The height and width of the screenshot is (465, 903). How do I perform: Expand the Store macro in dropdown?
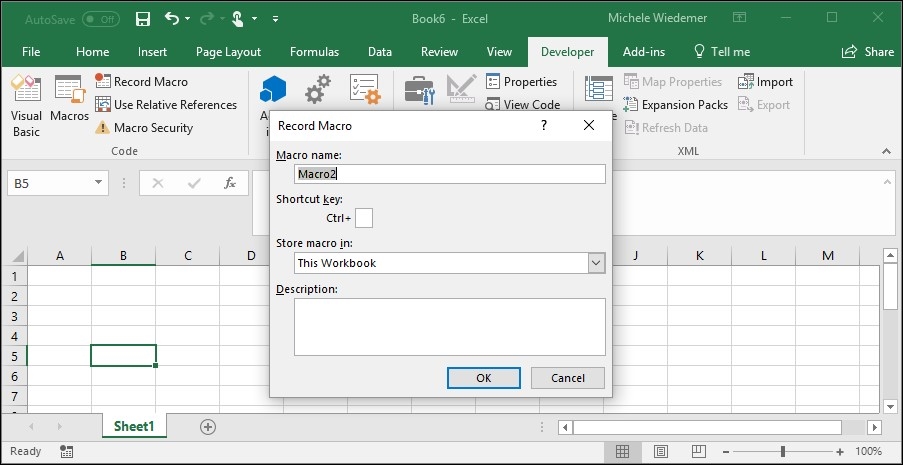pyautogui.click(x=596, y=263)
